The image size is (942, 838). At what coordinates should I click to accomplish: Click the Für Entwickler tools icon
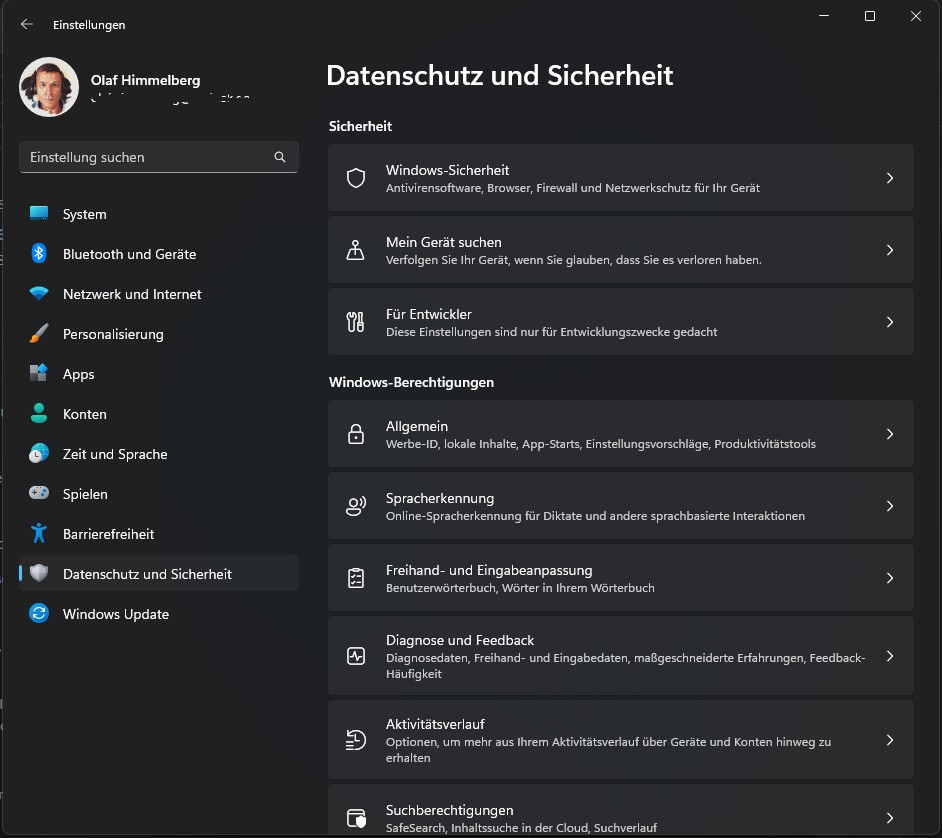coord(356,322)
